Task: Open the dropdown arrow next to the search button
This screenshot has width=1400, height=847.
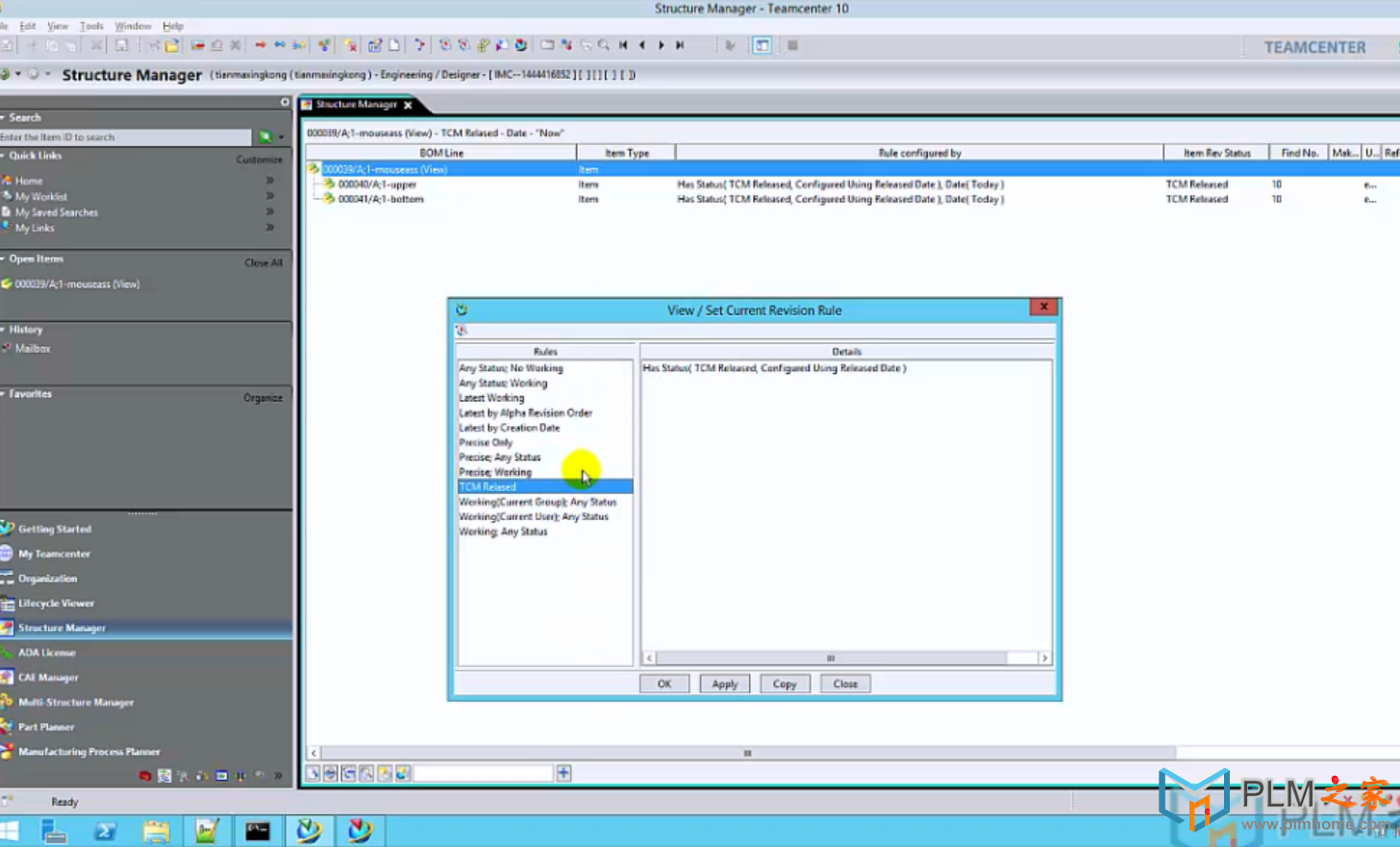Action: 281,137
